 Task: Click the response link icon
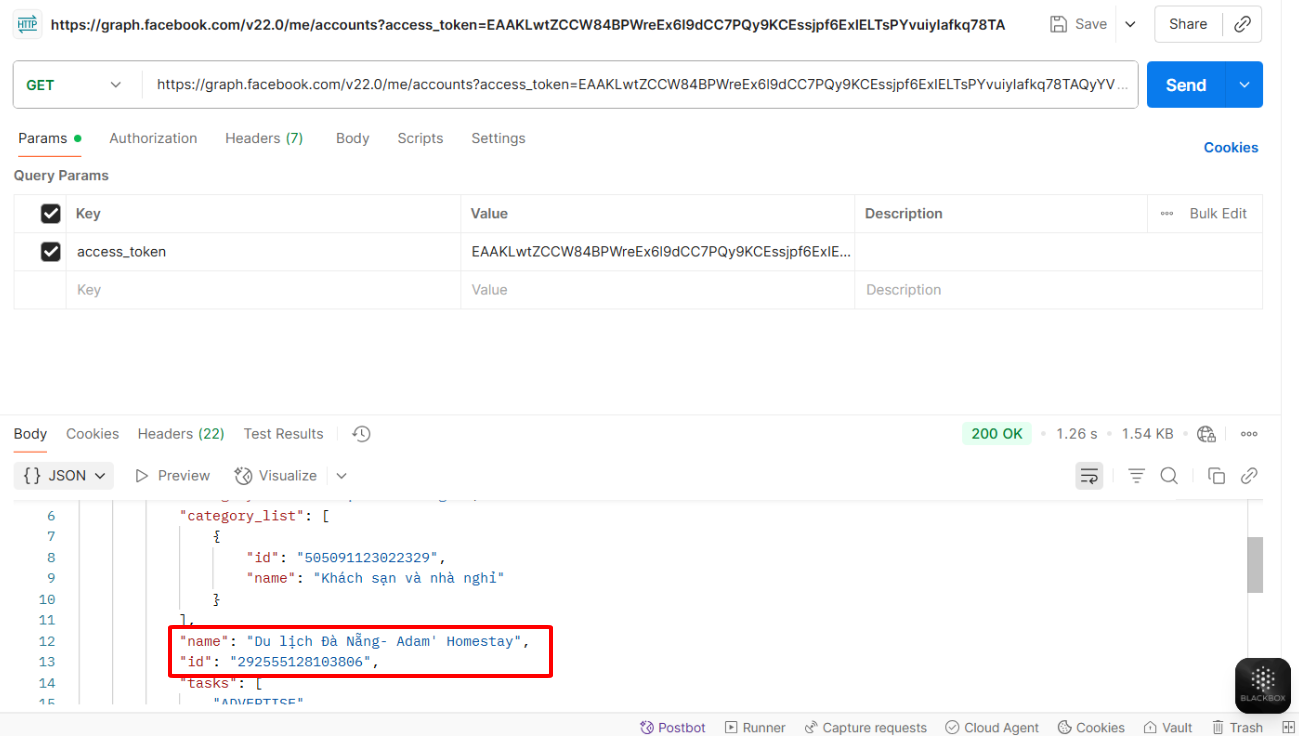(x=1249, y=476)
